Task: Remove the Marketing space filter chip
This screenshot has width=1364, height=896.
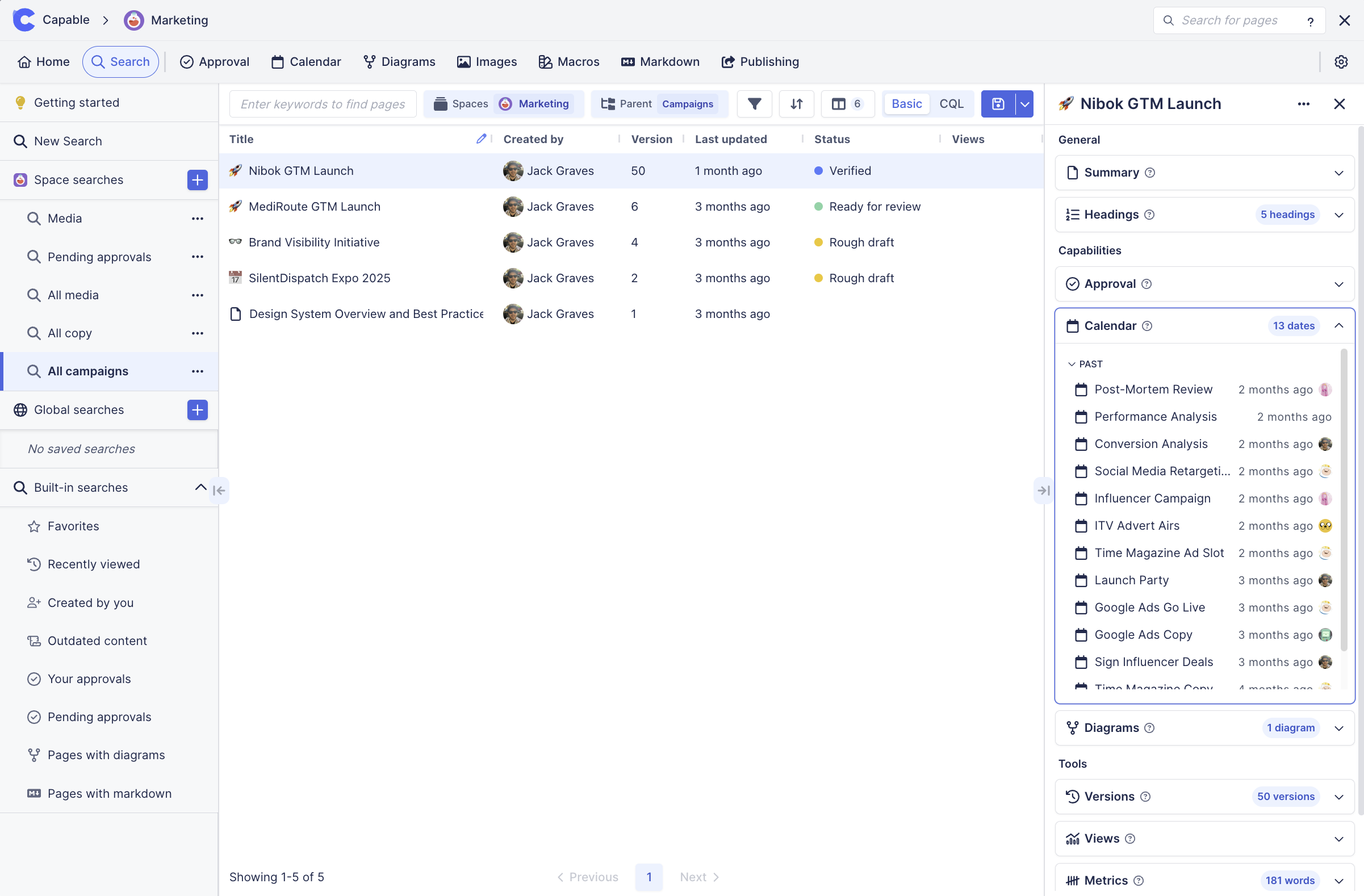Action: point(535,104)
